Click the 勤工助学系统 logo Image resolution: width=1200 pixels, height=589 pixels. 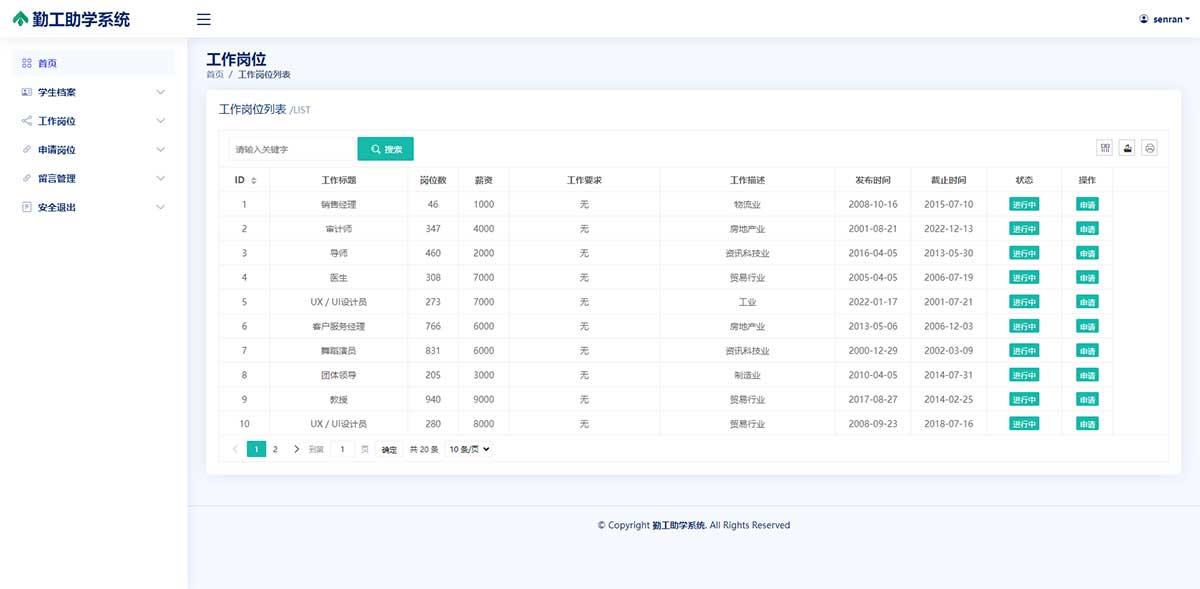tap(72, 19)
